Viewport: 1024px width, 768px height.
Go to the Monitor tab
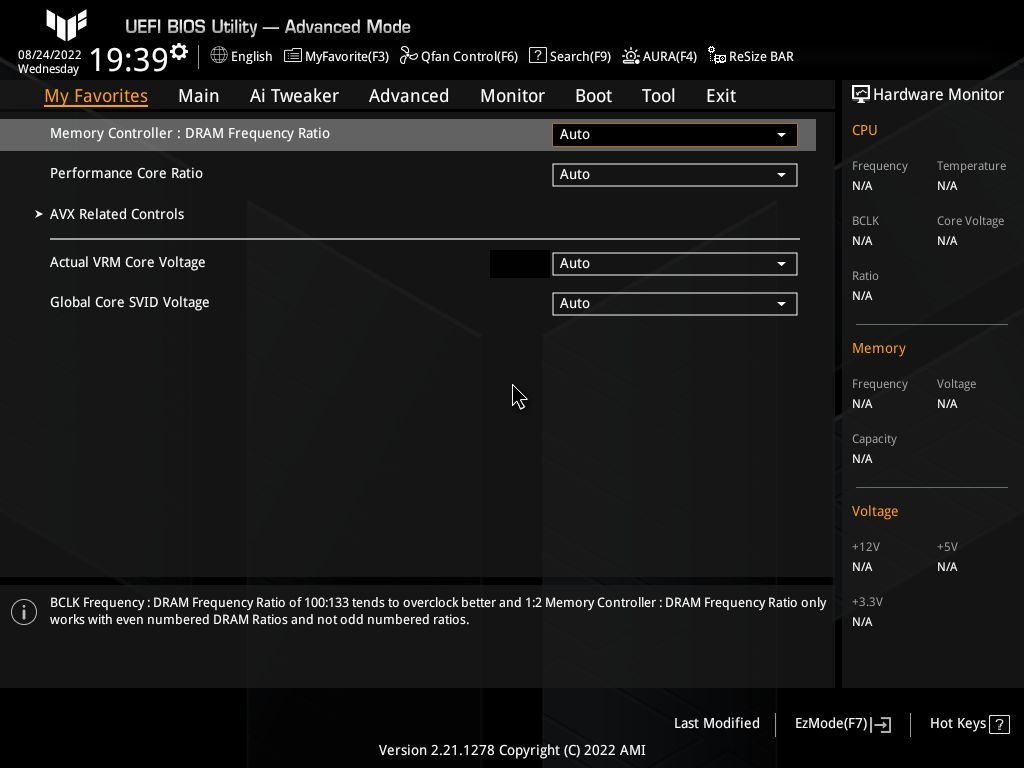pos(512,96)
